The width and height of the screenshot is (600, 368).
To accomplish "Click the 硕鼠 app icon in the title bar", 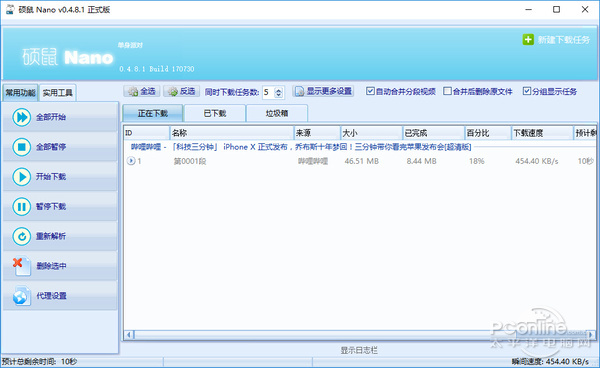I will pos(10,10).
